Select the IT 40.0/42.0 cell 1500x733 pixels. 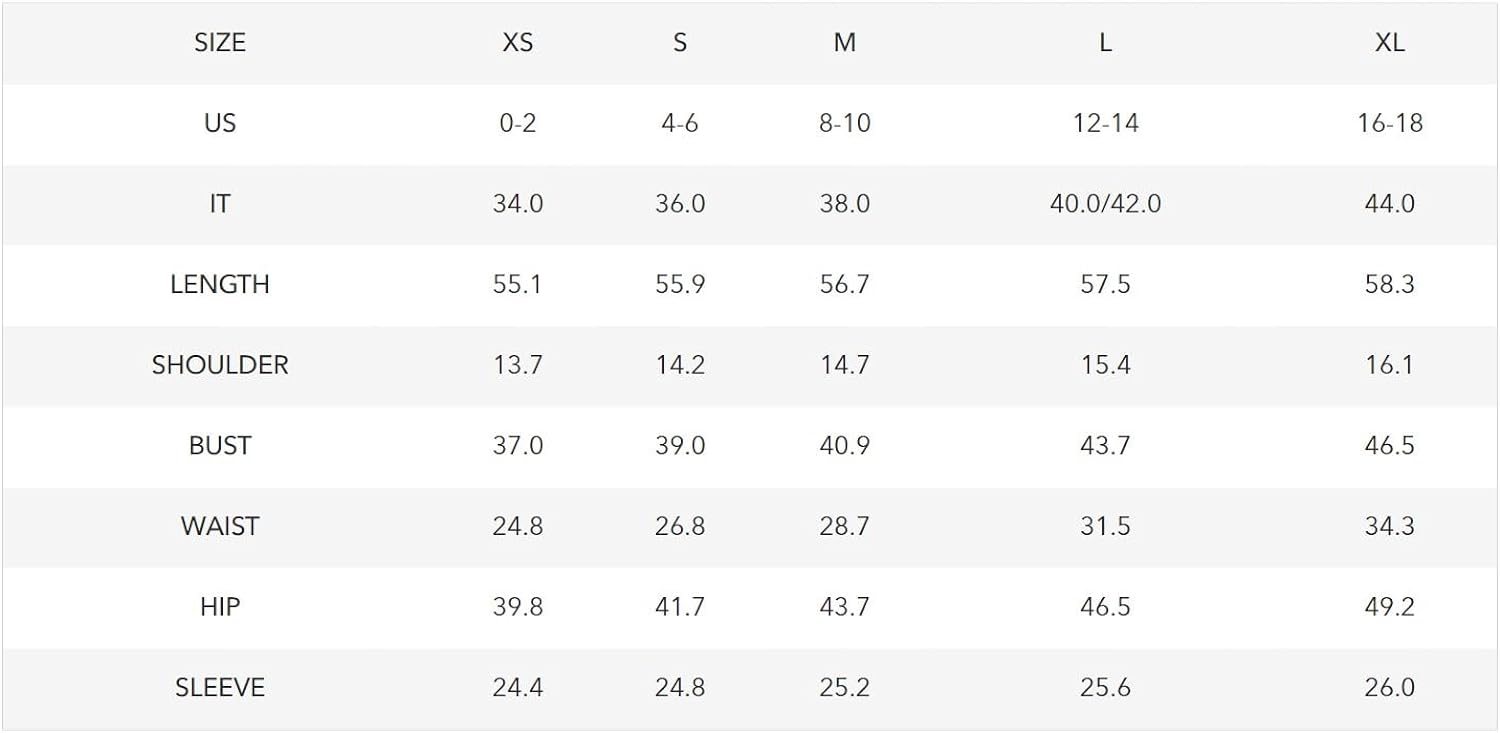(x=1105, y=204)
